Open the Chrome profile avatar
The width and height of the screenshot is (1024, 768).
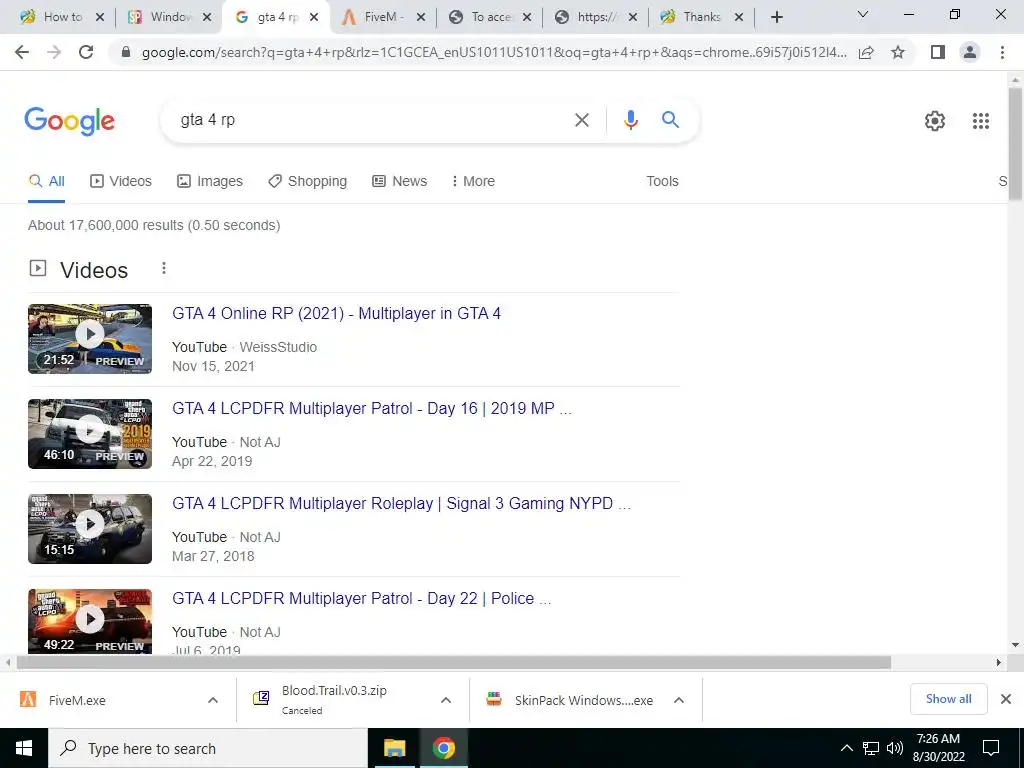pyautogui.click(x=970, y=52)
